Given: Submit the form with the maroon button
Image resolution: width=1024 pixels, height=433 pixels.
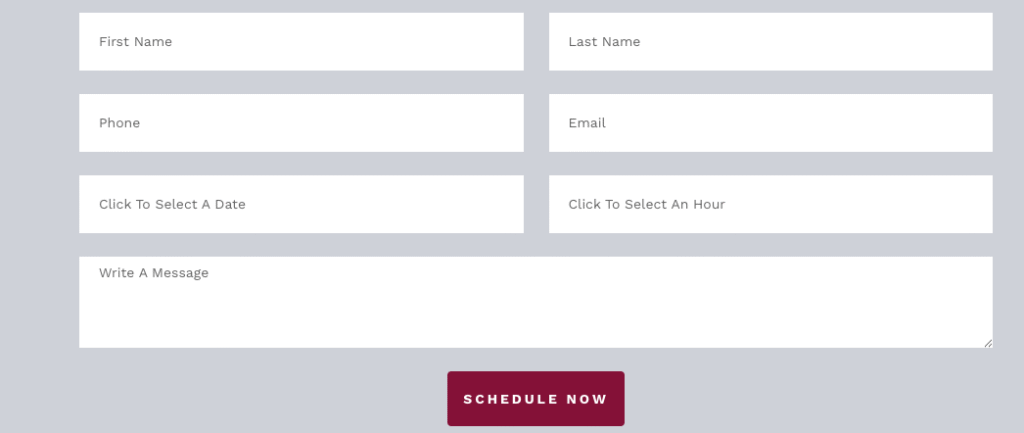Looking at the screenshot, I should [x=535, y=399].
